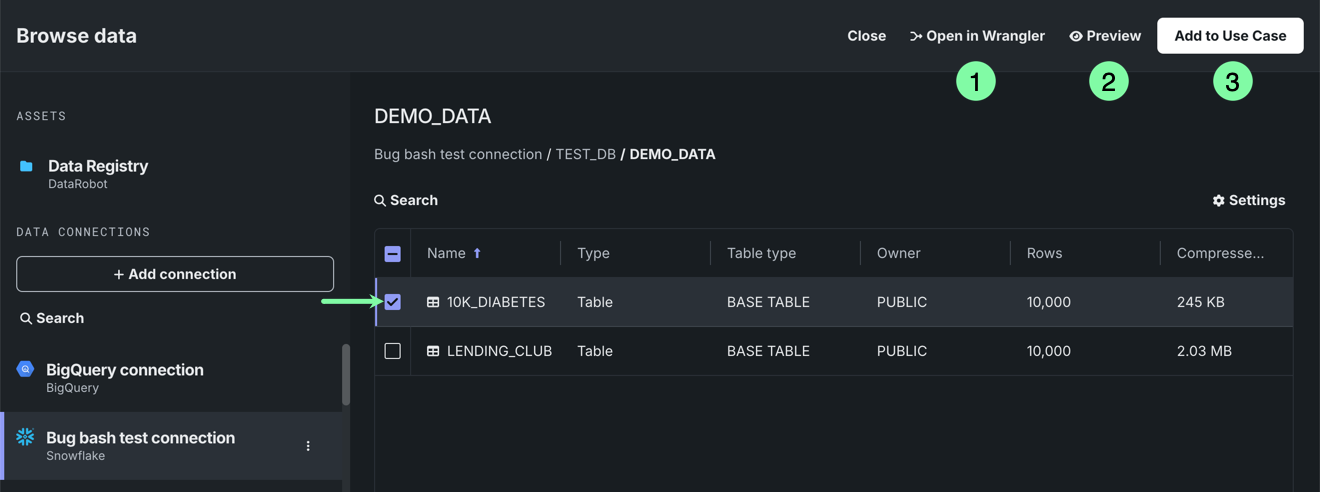
Task: Click the Snowflake connection snowflake icon
Action: tap(25, 437)
